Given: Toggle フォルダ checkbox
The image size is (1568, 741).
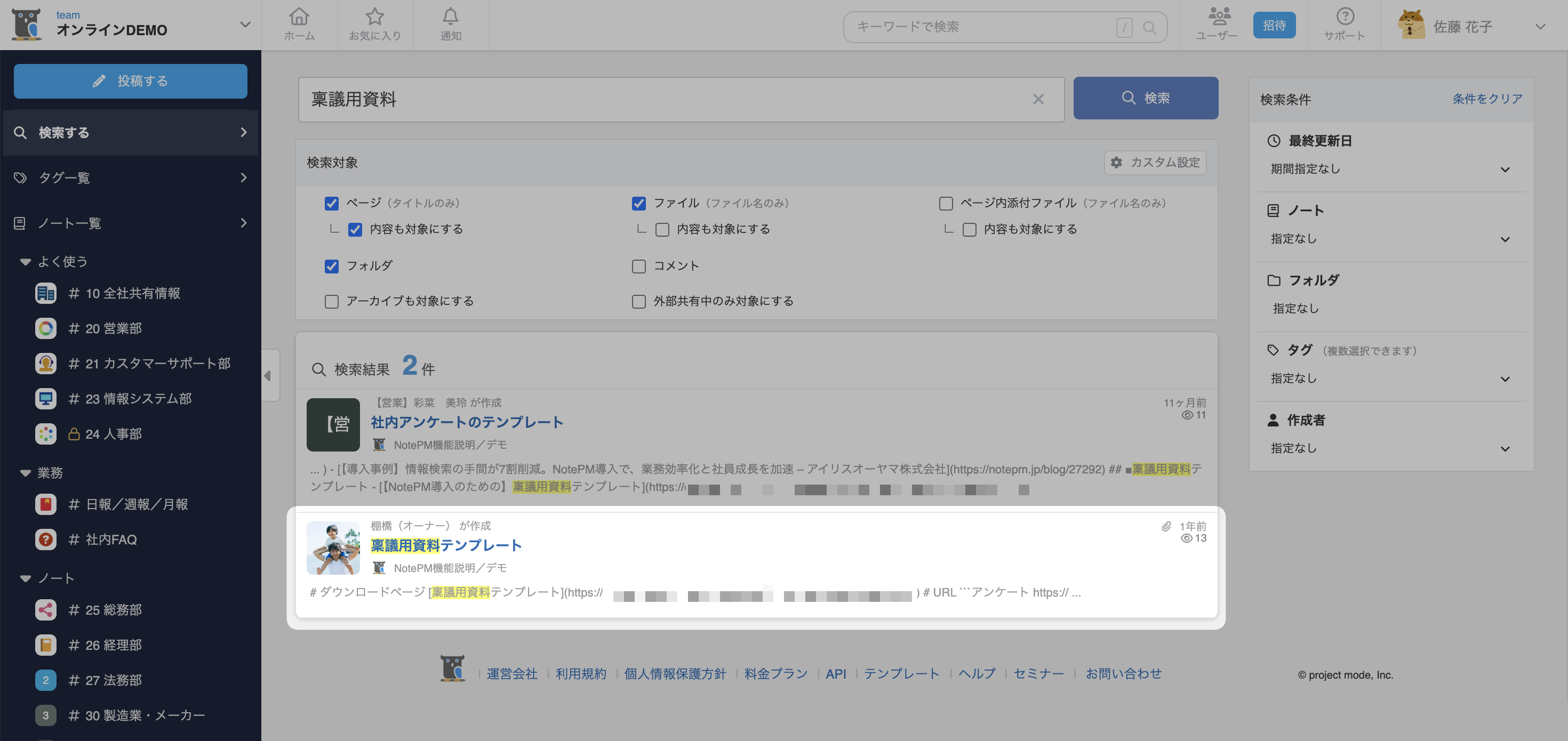Looking at the screenshot, I should point(331,267).
